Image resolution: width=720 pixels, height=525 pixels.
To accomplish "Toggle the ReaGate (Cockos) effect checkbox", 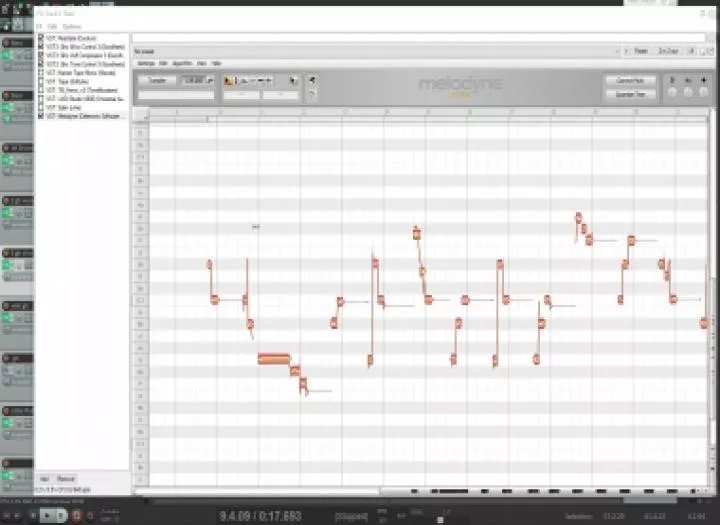I will click(41, 38).
